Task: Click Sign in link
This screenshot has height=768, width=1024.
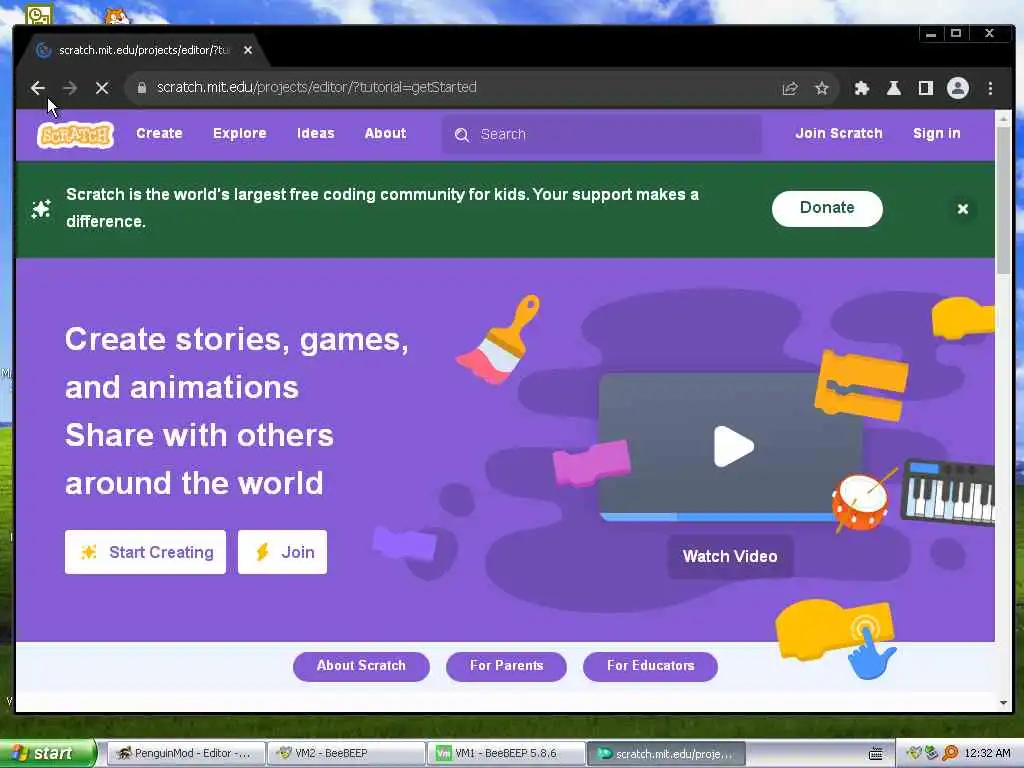Action: (936, 133)
